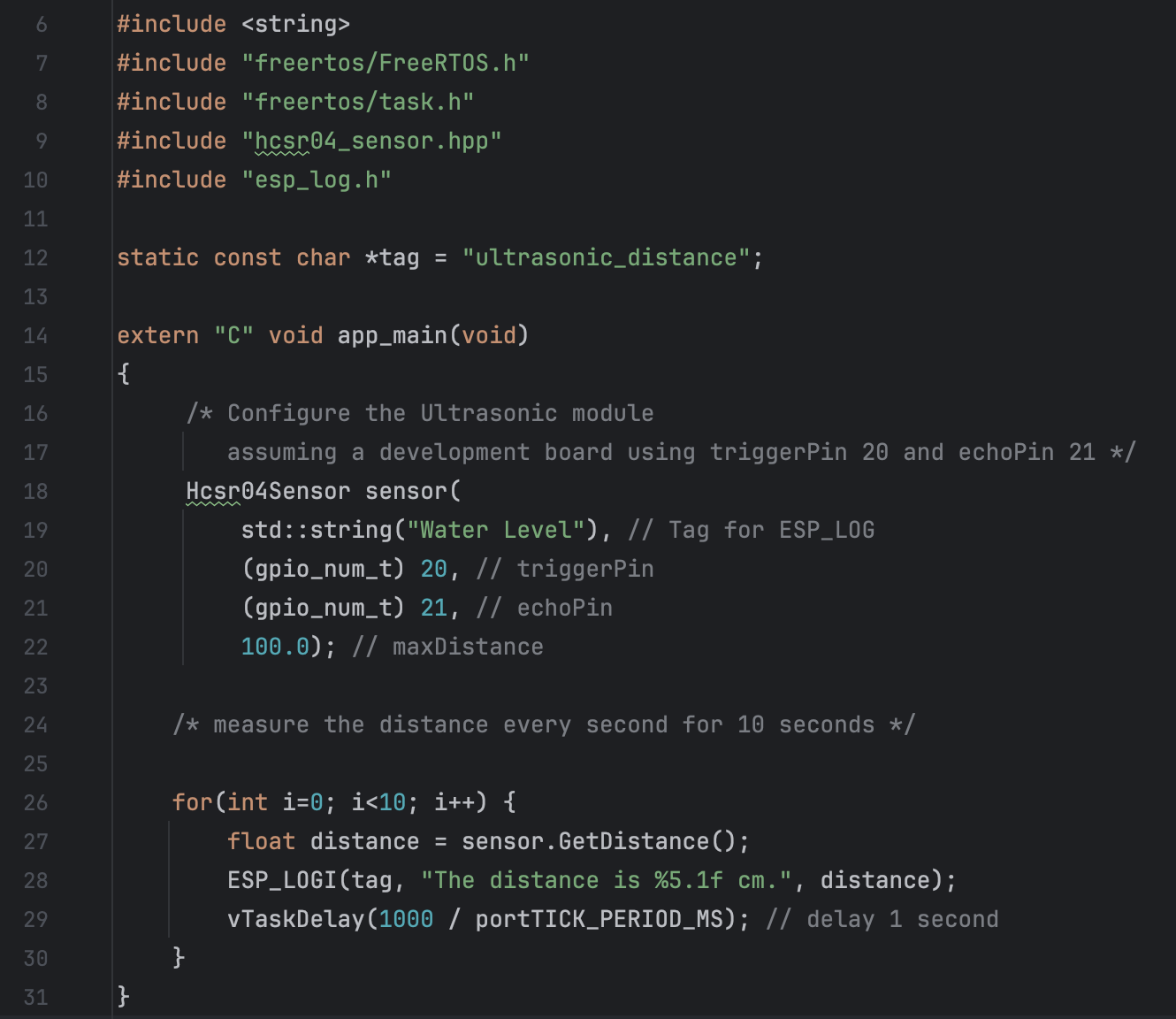1176x1019 pixels.
Task: Click line number 14 in the gutter
Action: 35,336
